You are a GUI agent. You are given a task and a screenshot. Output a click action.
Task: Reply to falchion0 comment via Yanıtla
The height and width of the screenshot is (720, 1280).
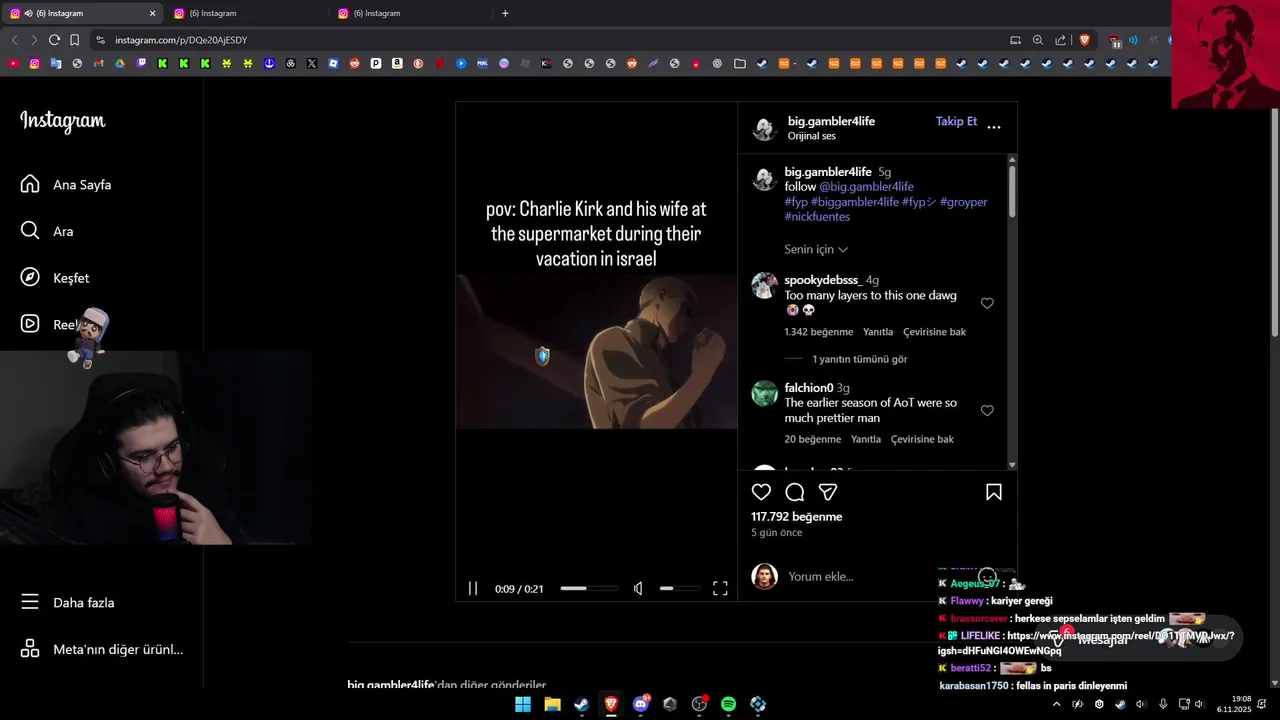click(x=866, y=439)
